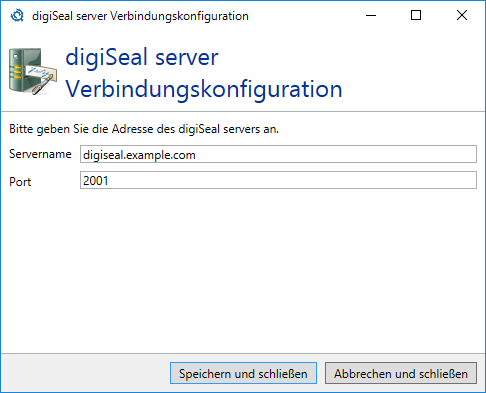Image resolution: width=486 pixels, height=393 pixels.
Task: Click Speichern und schließen button
Action: tap(243, 373)
